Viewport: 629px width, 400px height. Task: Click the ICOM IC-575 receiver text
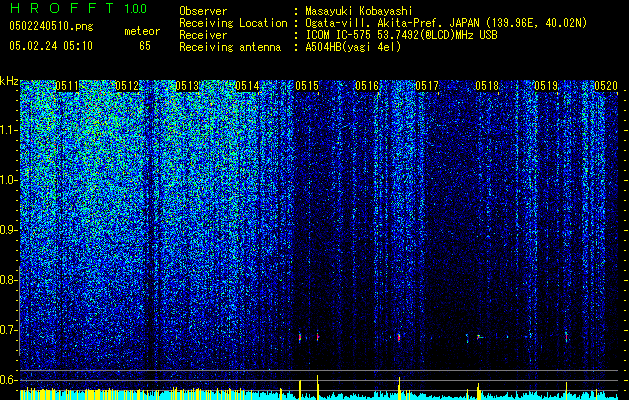(x=401, y=35)
